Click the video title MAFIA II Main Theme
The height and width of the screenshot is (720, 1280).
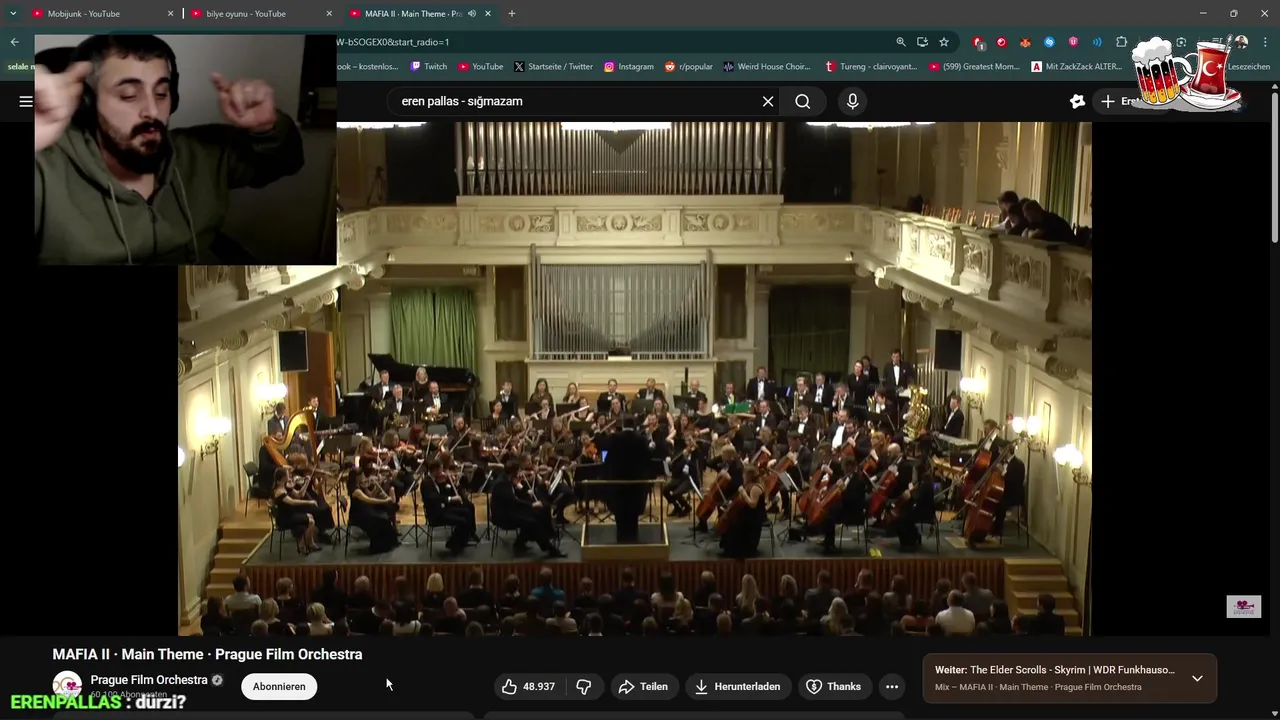pyautogui.click(x=207, y=654)
